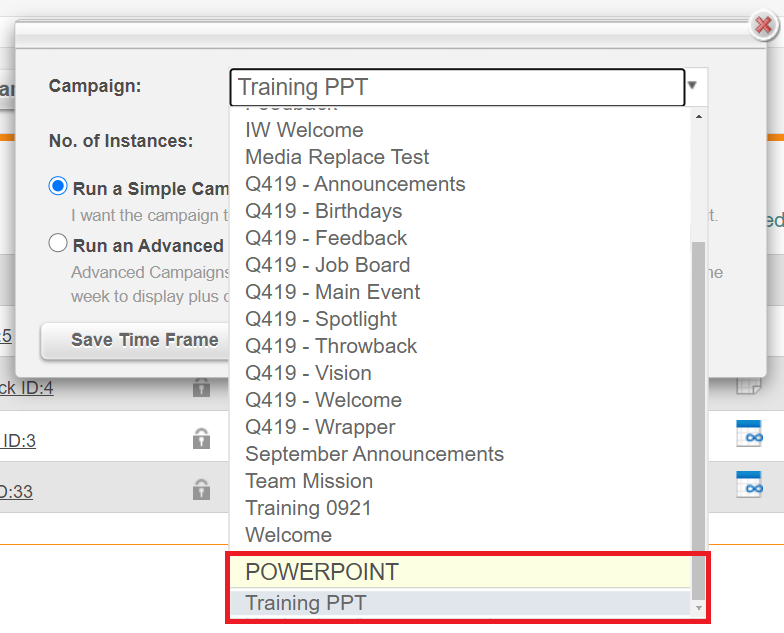Choose the Welcome campaign entry

tap(288, 535)
